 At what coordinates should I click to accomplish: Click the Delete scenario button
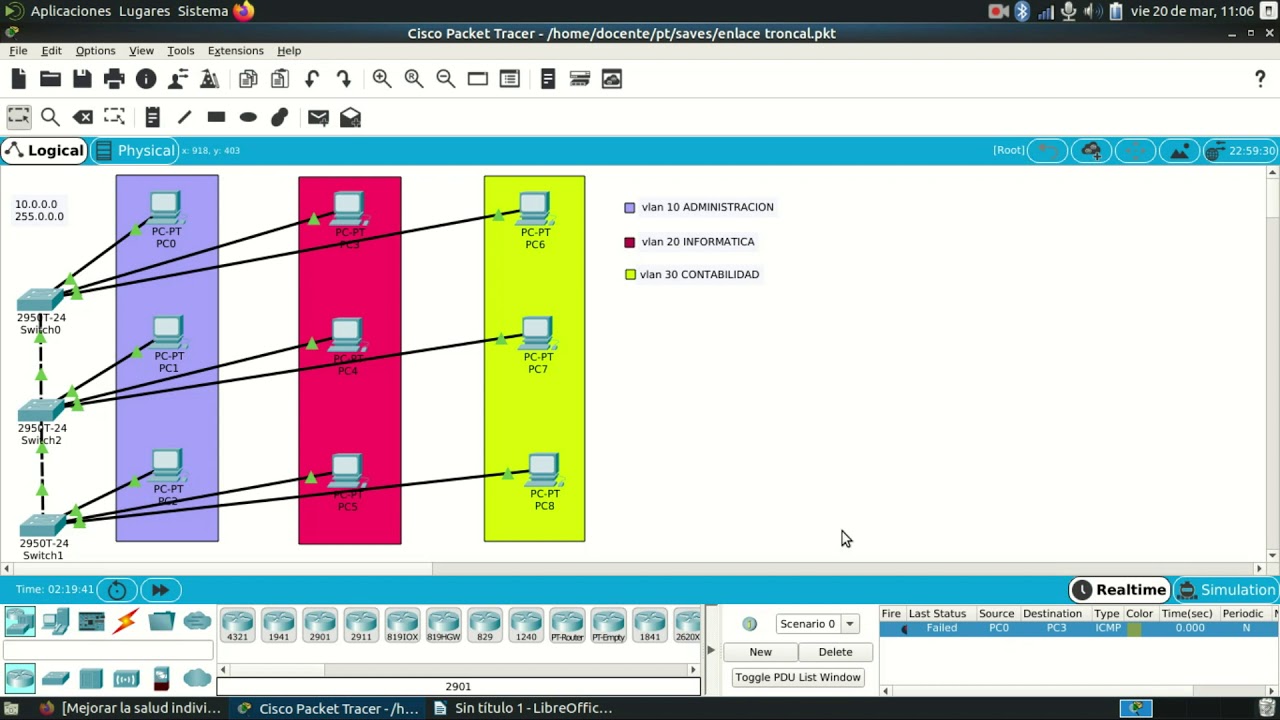[x=835, y=652]
